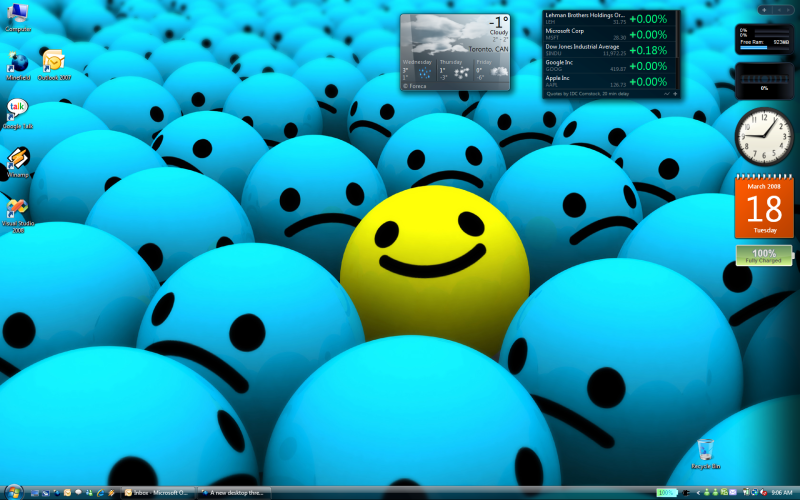Add a stock with the widget's plus
Screen dimensions: 800x500
[675, 94]
